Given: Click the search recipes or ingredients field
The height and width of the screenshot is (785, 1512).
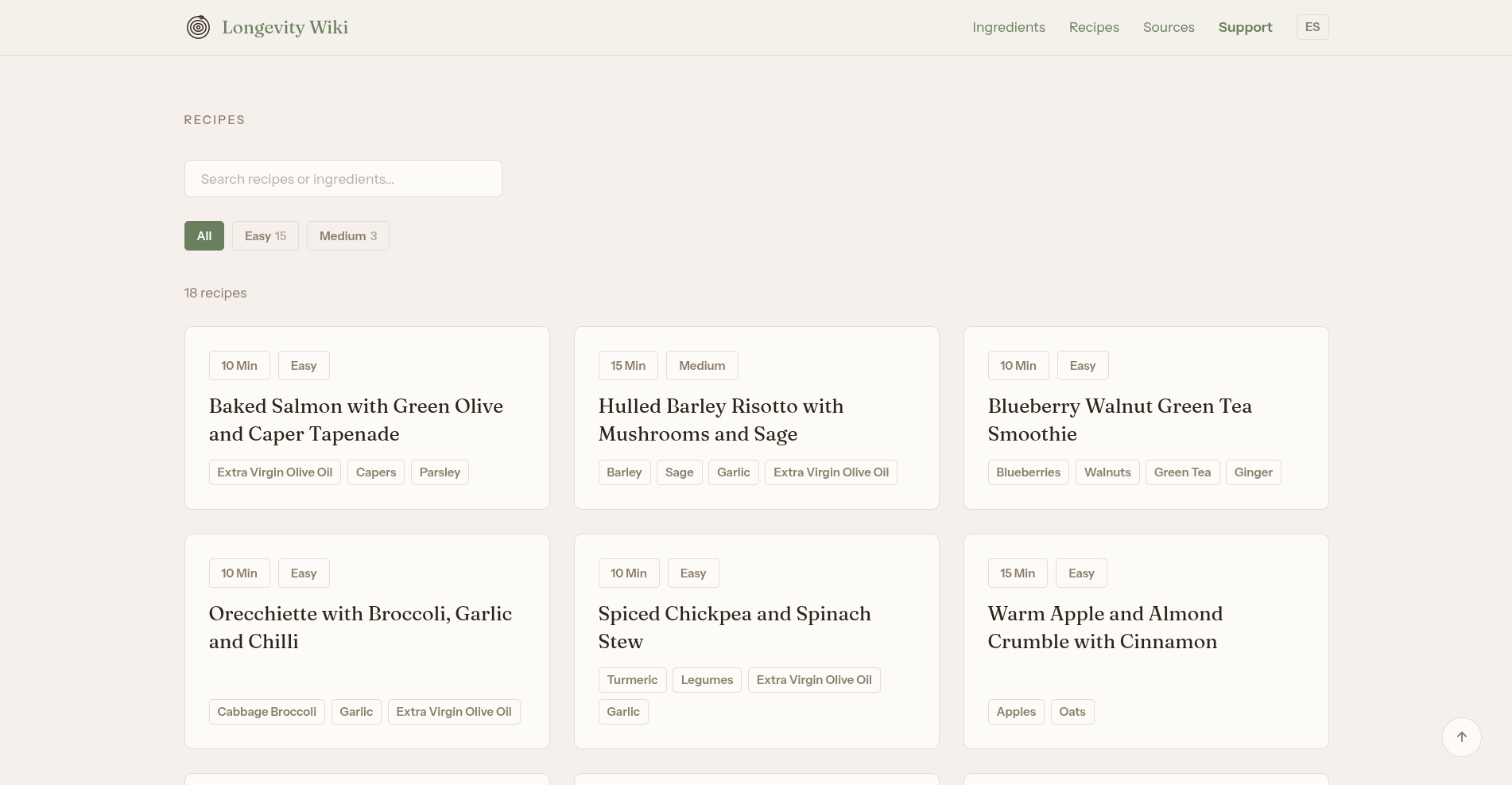Looking at the screenshot, I should (343, 179).
